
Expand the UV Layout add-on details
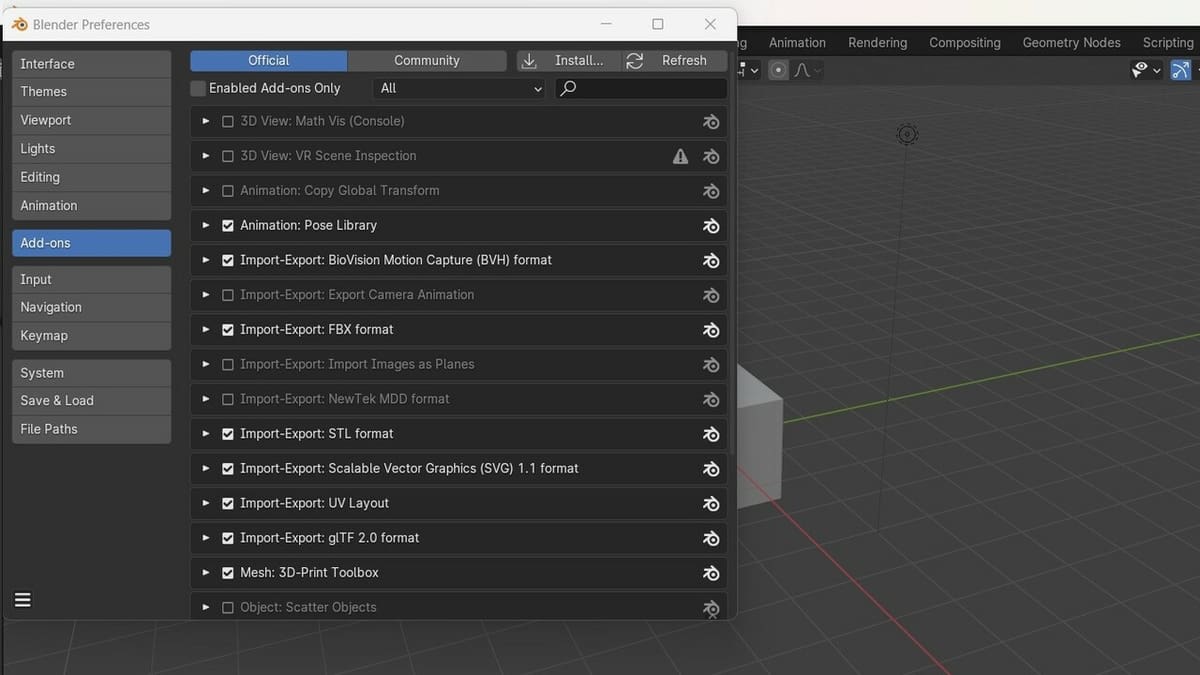point(206,503)
